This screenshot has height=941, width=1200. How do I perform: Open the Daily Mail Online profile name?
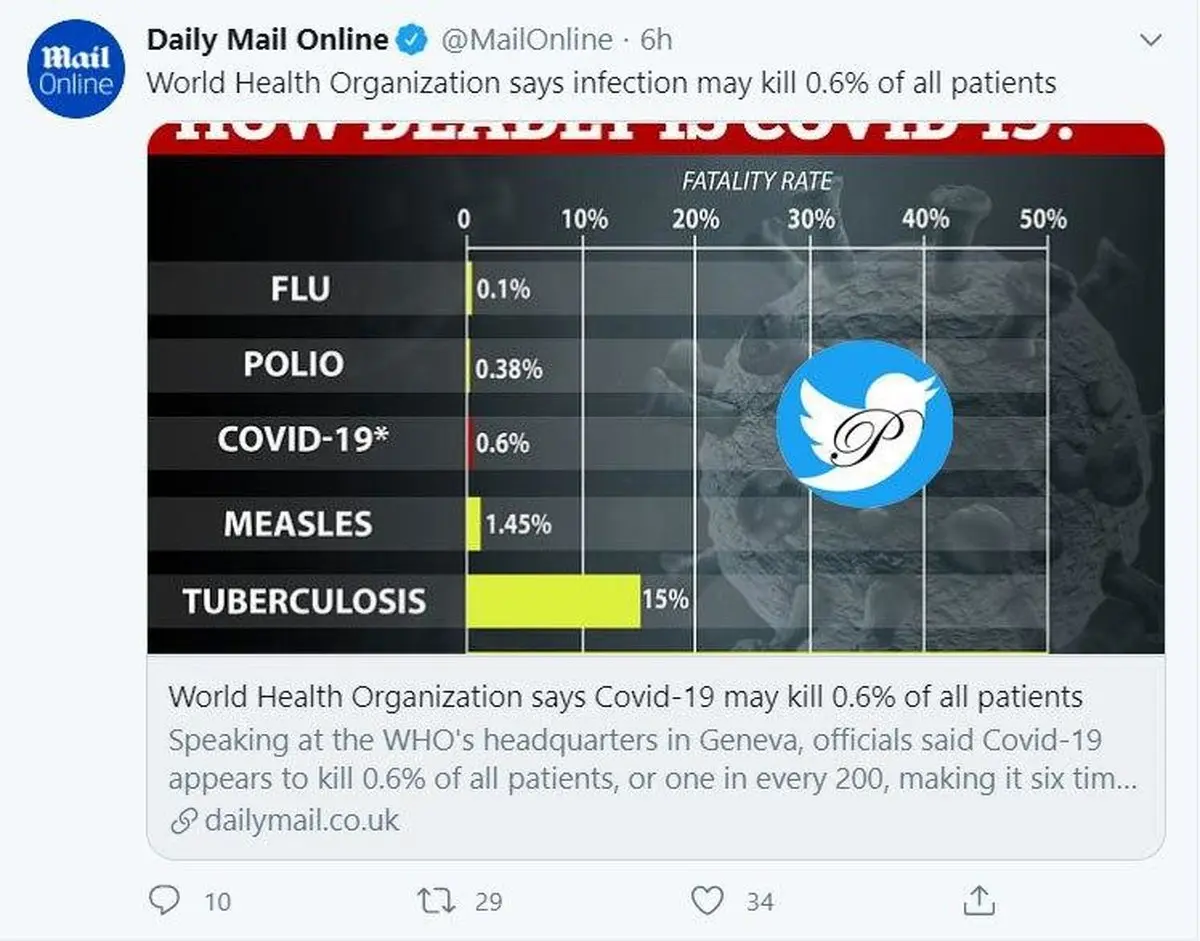pos(267,40)
